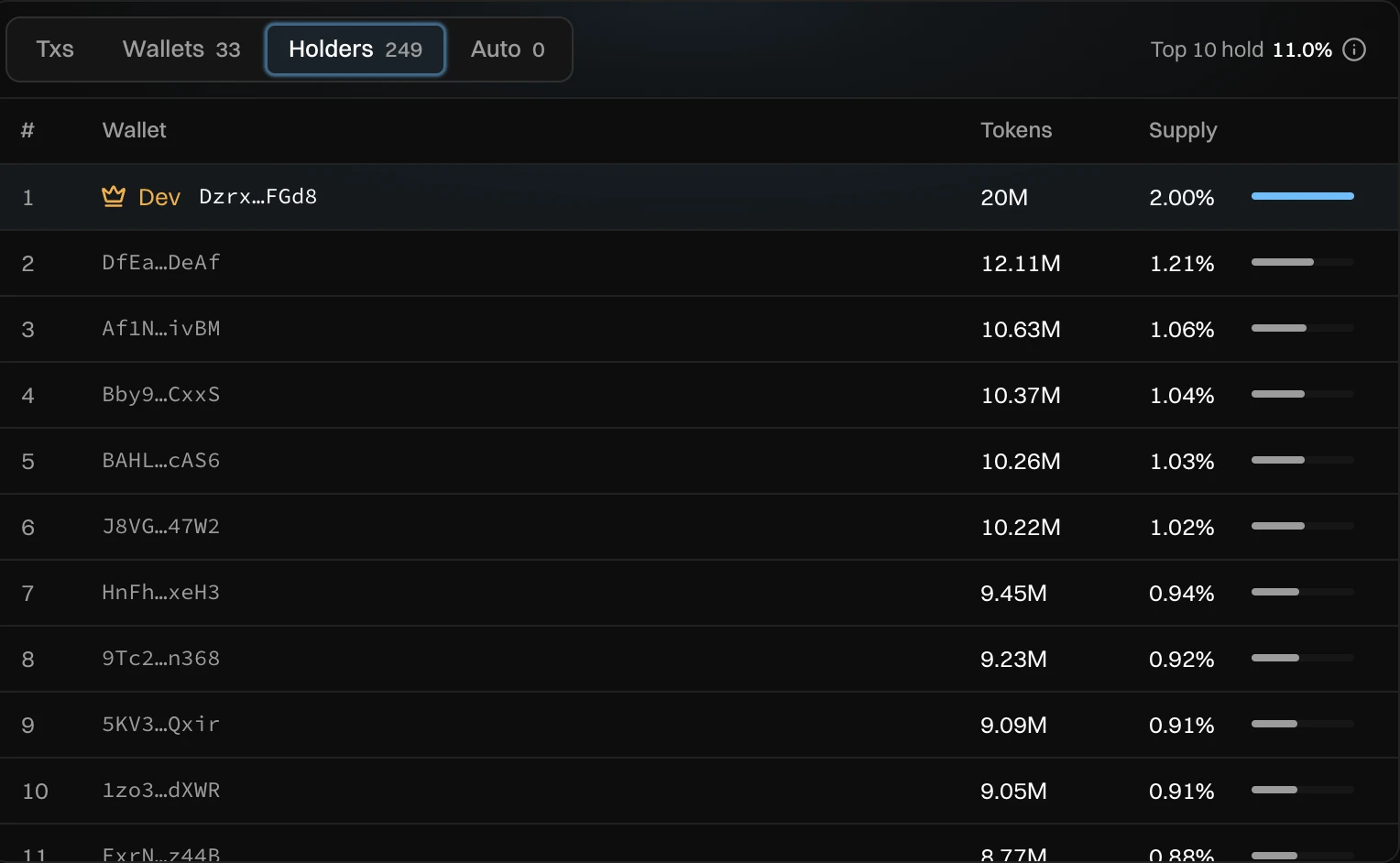Click the 1.02% supply value
1400x863 pixels.
(1182, 527)
